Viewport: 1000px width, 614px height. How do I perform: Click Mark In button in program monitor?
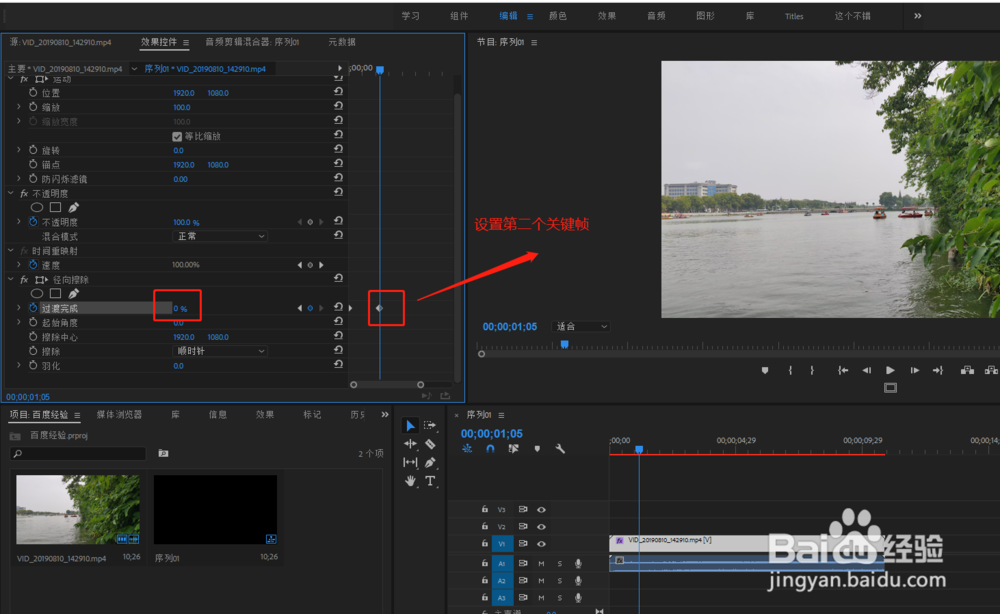coord(790,370)
